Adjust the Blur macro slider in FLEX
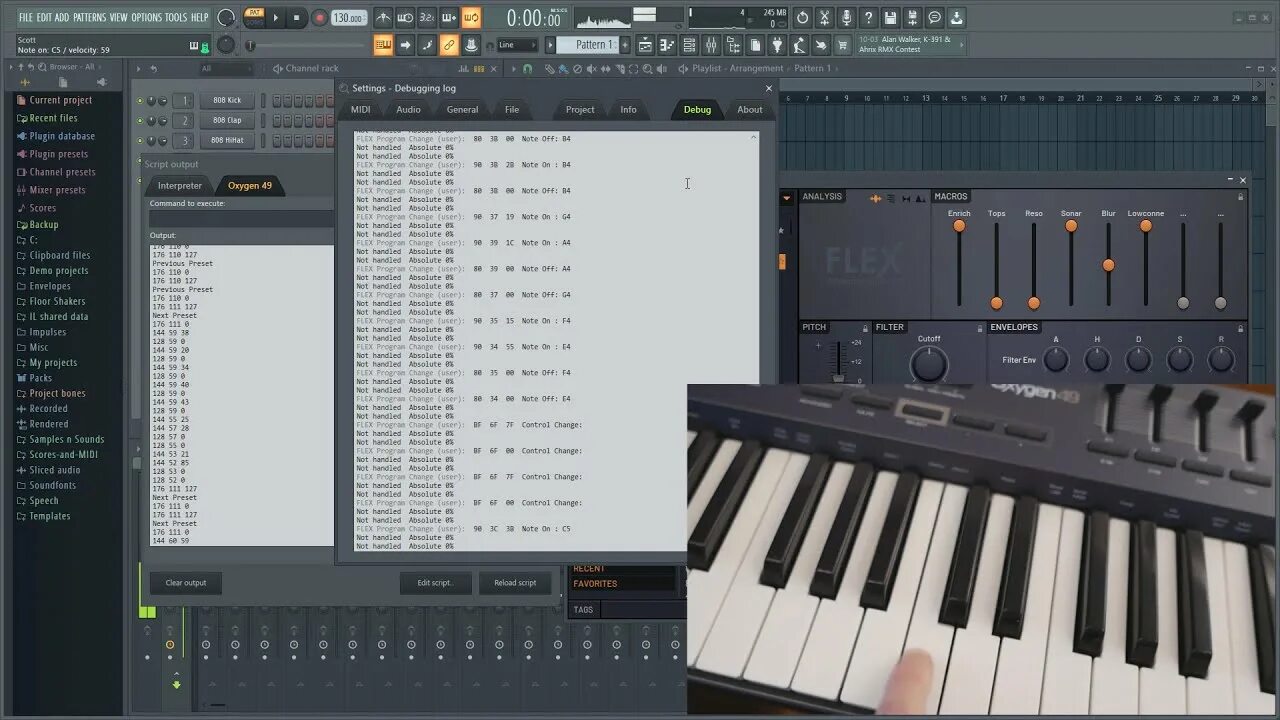 [x=1108, y=265]
